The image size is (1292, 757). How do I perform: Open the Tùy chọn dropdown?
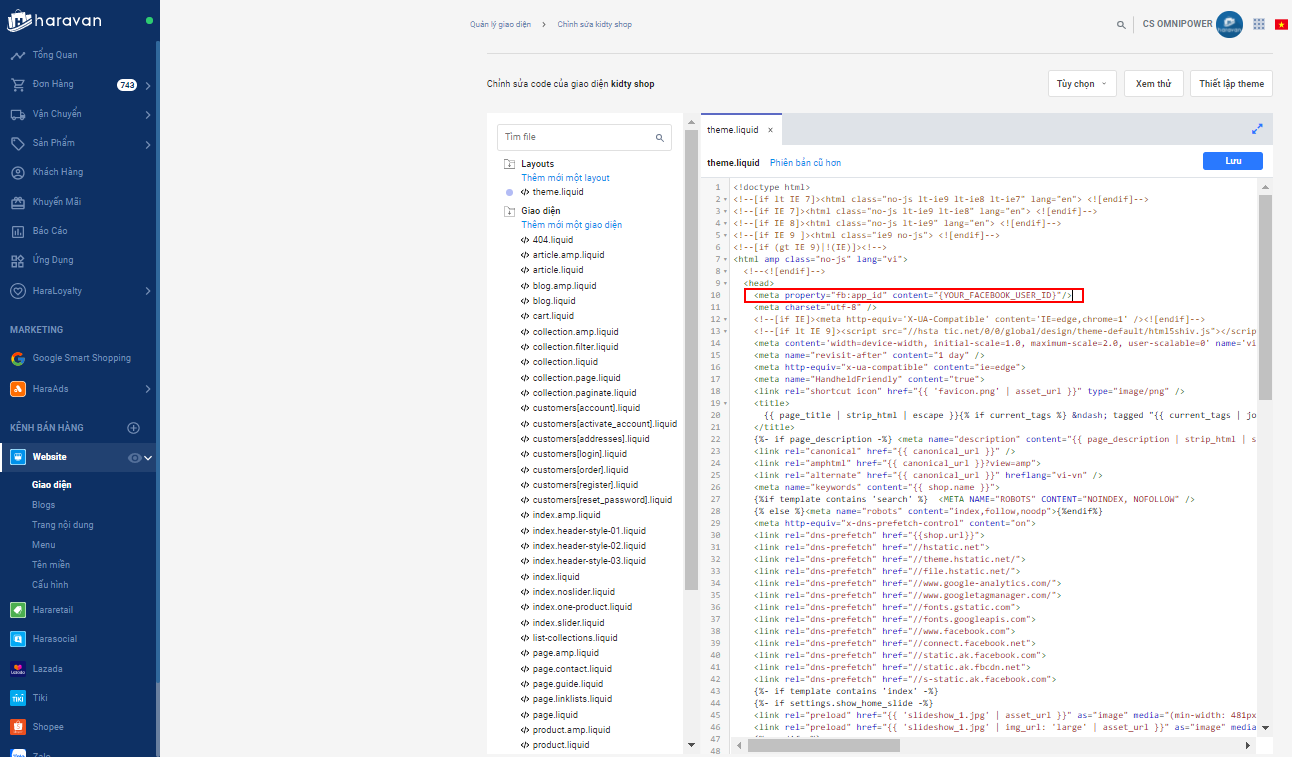1082,84
